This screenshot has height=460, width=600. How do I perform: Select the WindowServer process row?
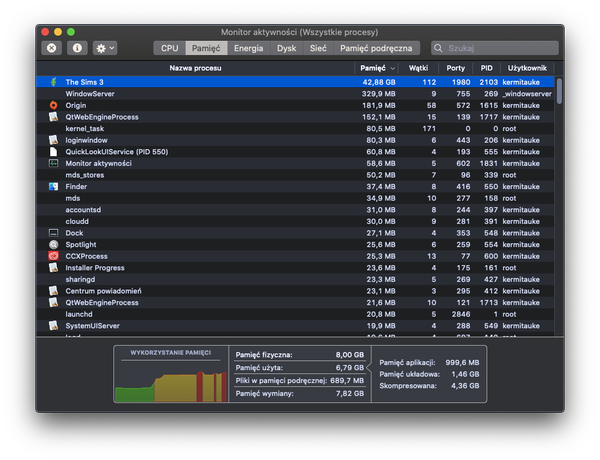295,94
